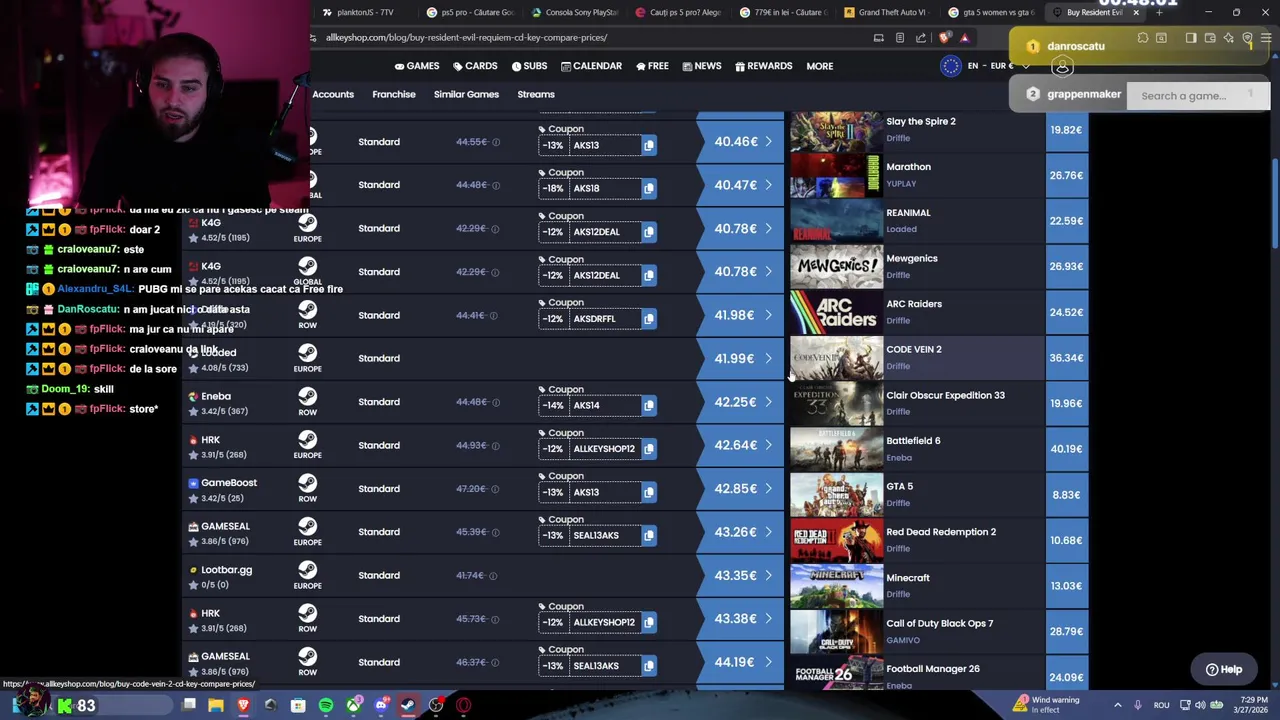Click the Search a game field
The width and height of the screenshot is (1280, 720).
click(1198, 96)
